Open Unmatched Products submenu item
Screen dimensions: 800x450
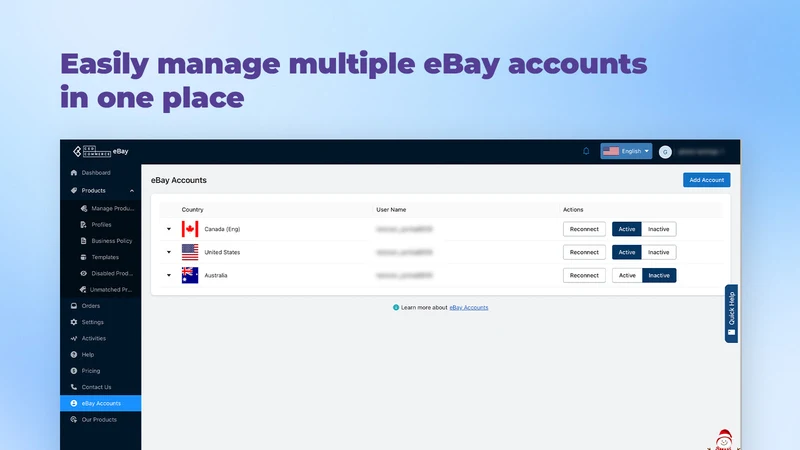(x=111, y=289)
